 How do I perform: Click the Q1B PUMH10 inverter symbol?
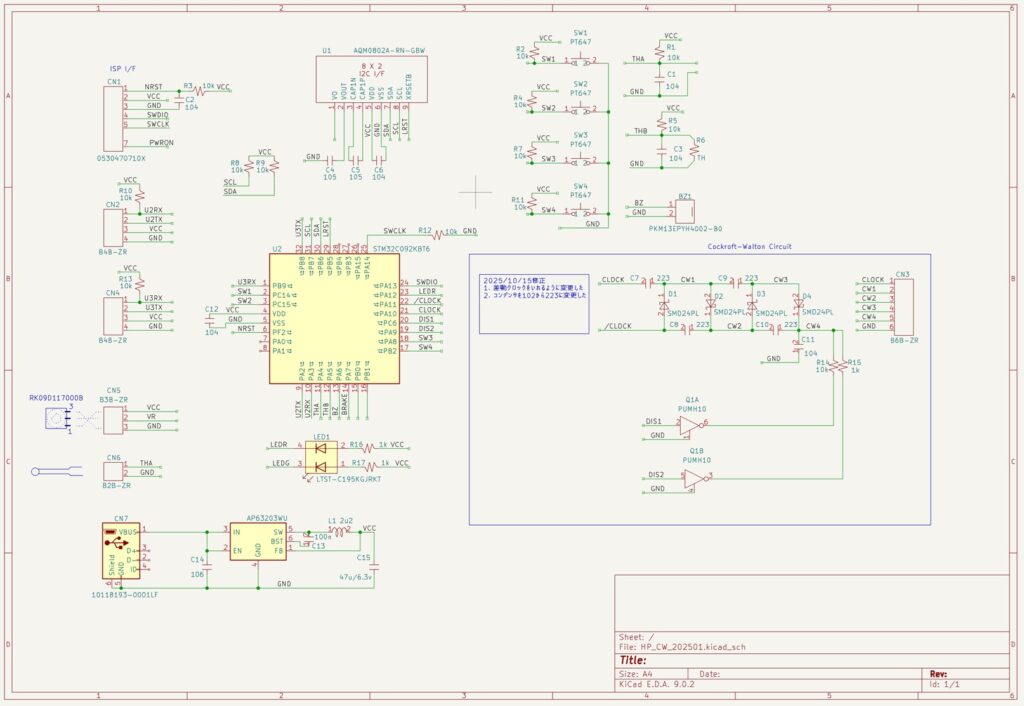[691, 481]
